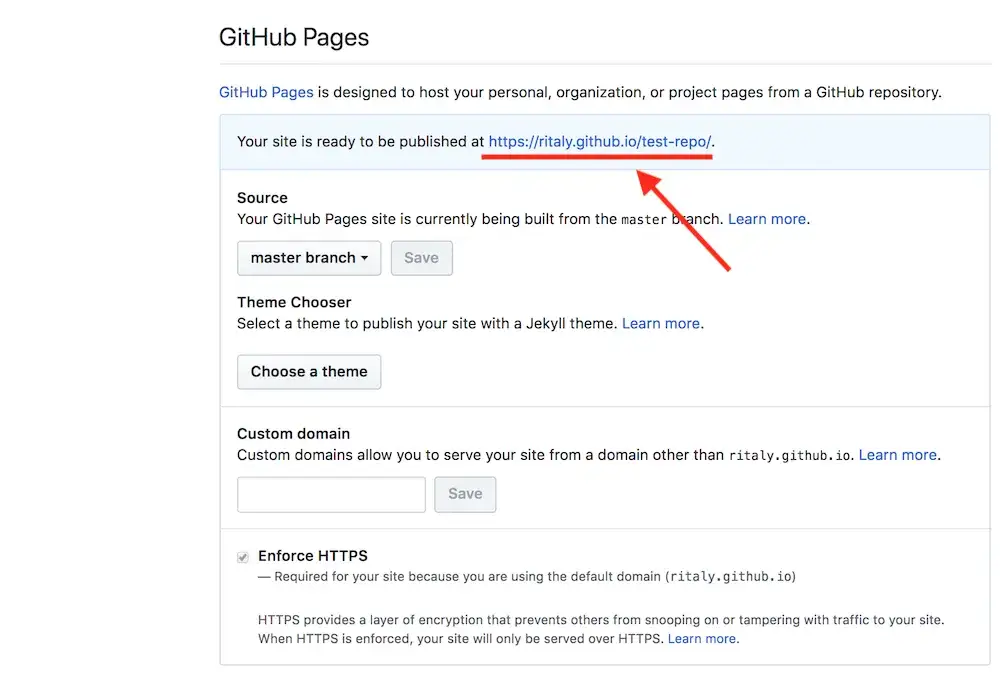
Task: Click Save next to custom domain field
Action: [465, 494]
